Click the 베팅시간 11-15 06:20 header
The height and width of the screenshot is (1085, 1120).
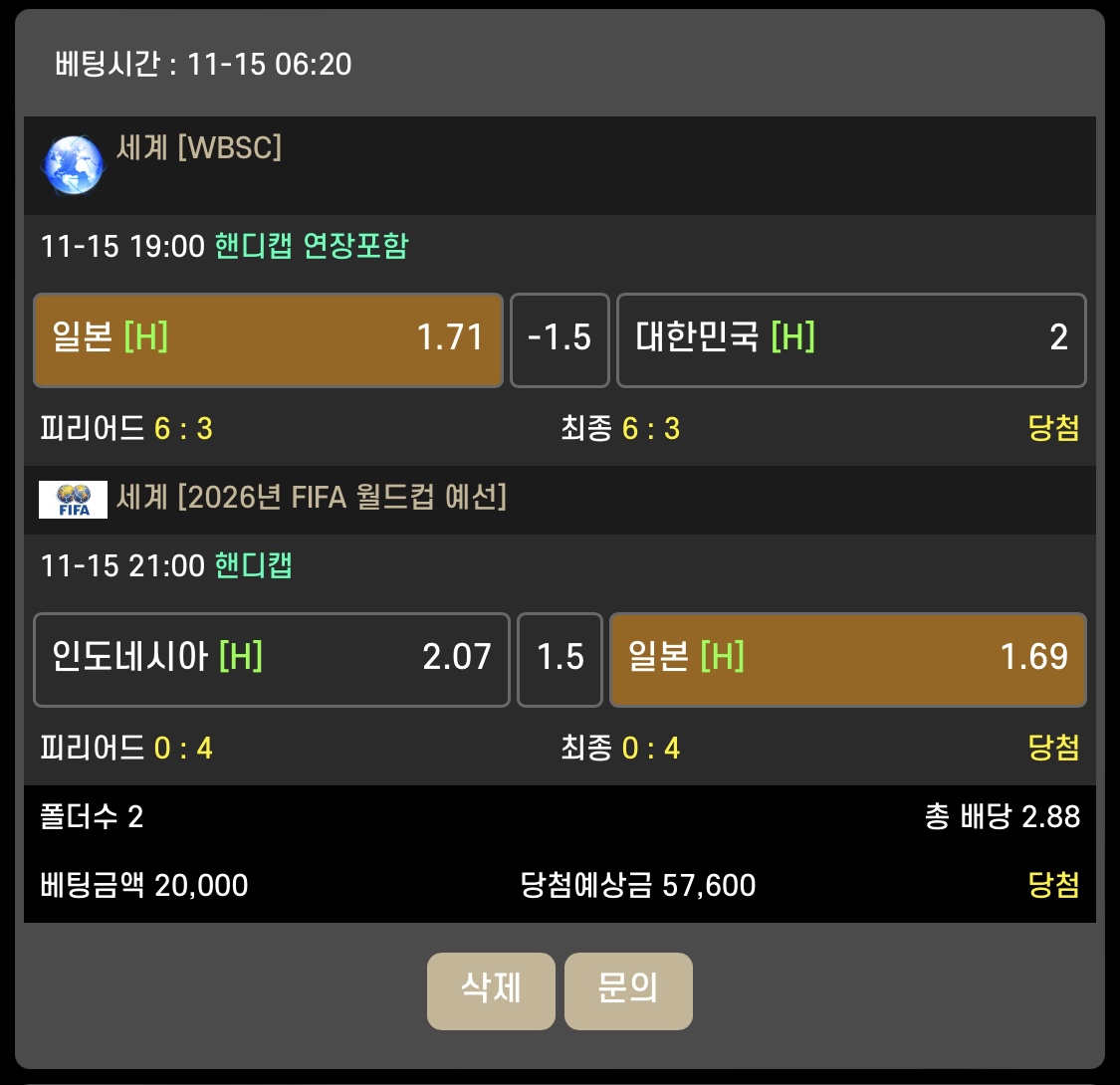pos(203,65)
